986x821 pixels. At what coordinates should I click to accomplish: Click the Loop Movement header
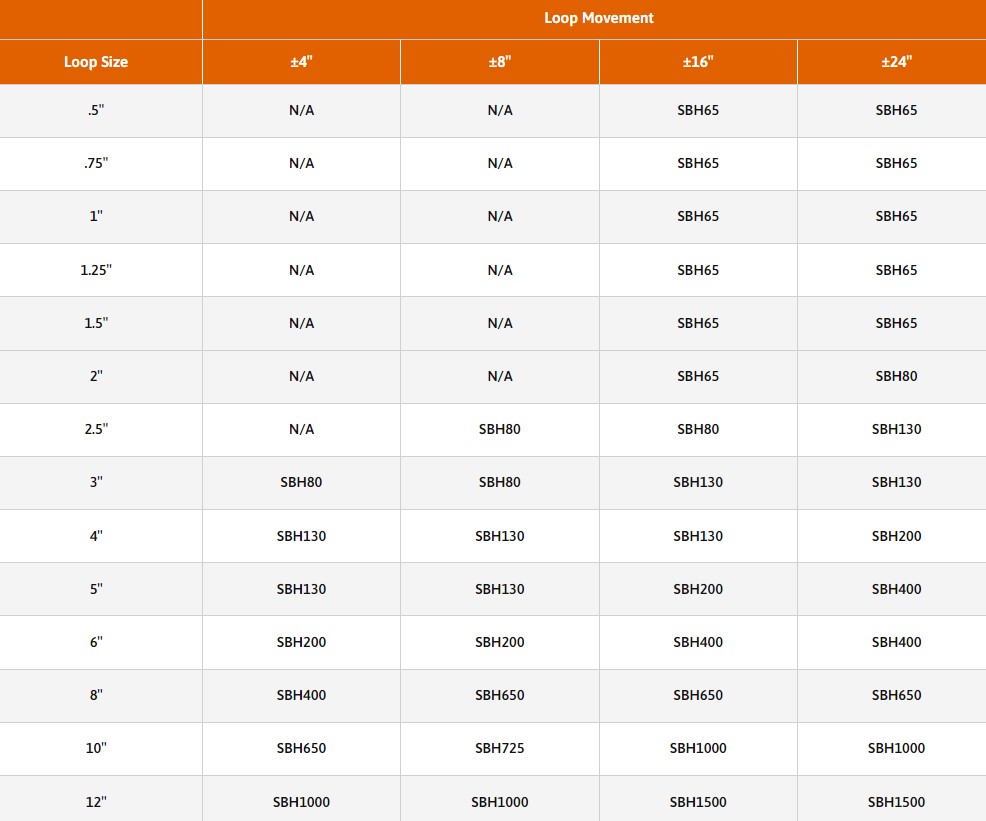point(599,18)
